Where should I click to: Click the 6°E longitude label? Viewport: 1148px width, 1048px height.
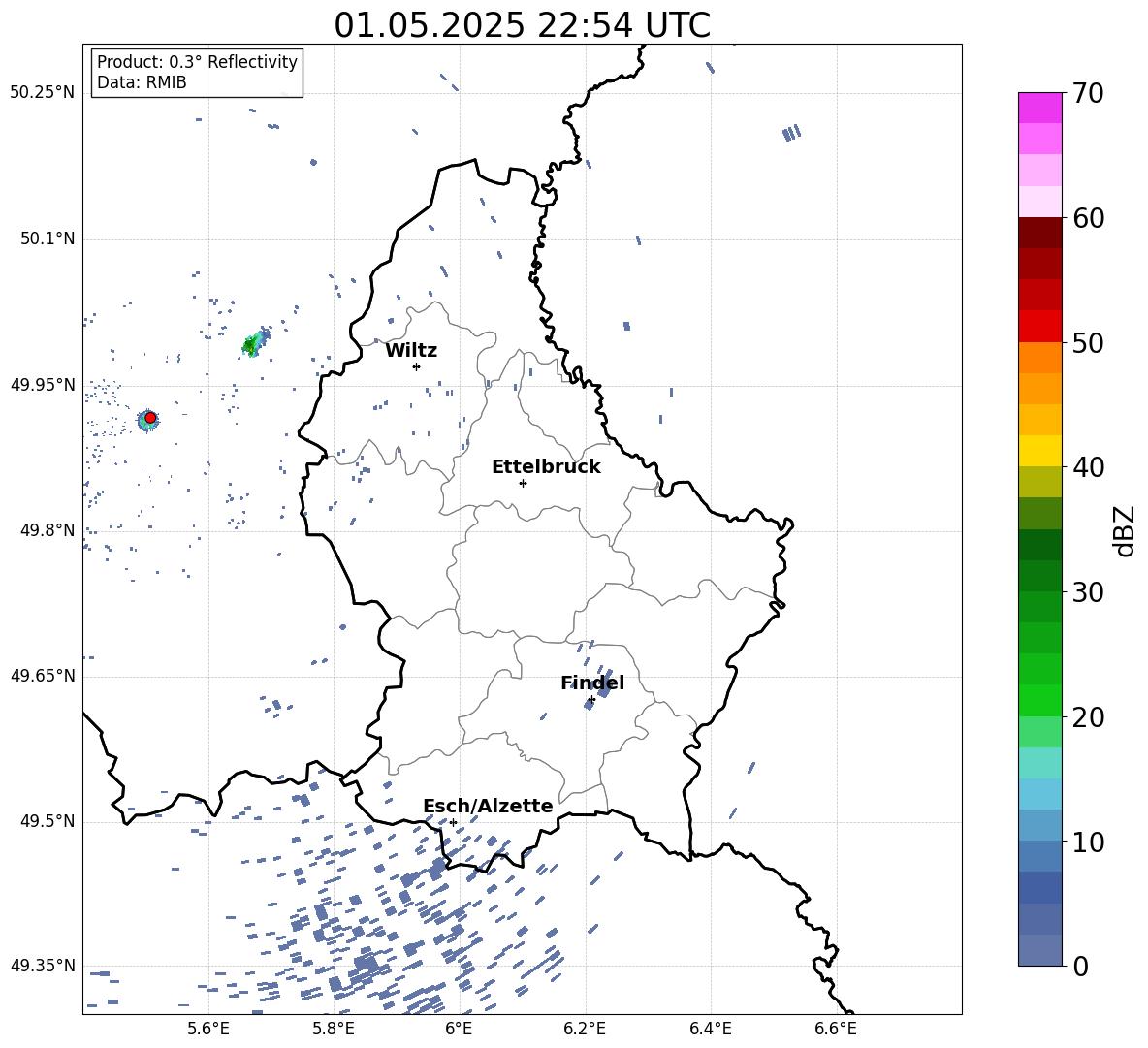click(x=459, y=1029)
